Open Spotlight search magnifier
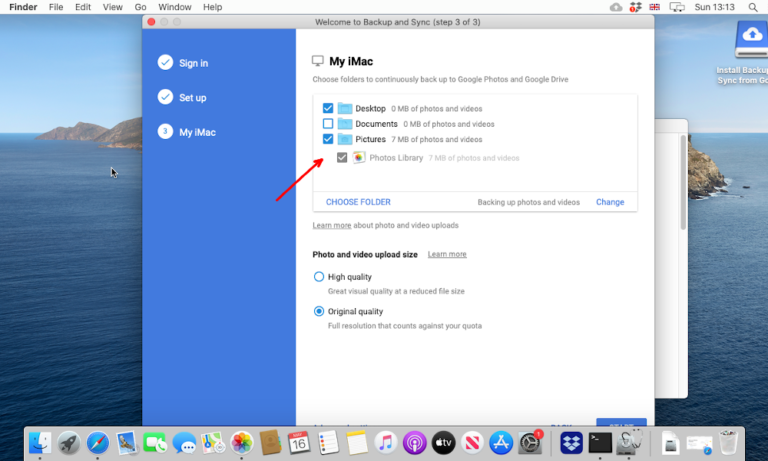The height and width of the screenshot is (461, 768). (753, 7)
